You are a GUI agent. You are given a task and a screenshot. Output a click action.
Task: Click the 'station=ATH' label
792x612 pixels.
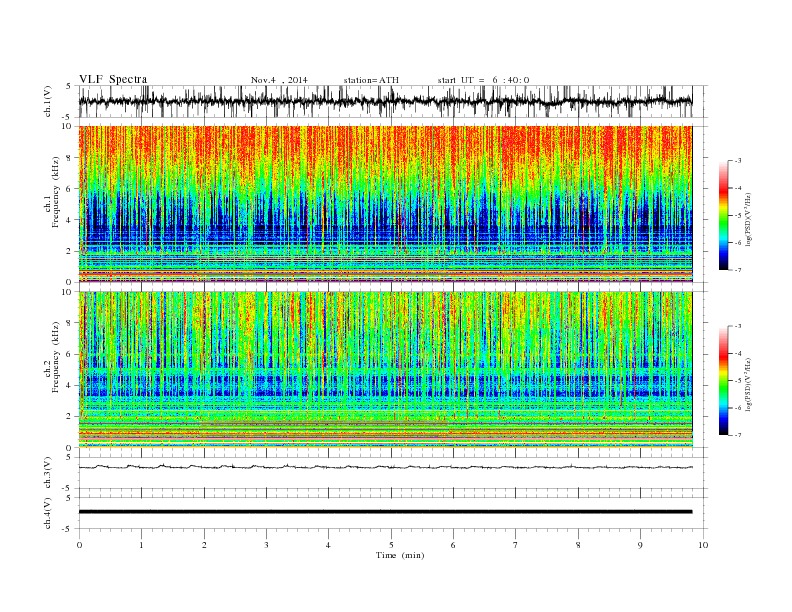coord(371,80)
